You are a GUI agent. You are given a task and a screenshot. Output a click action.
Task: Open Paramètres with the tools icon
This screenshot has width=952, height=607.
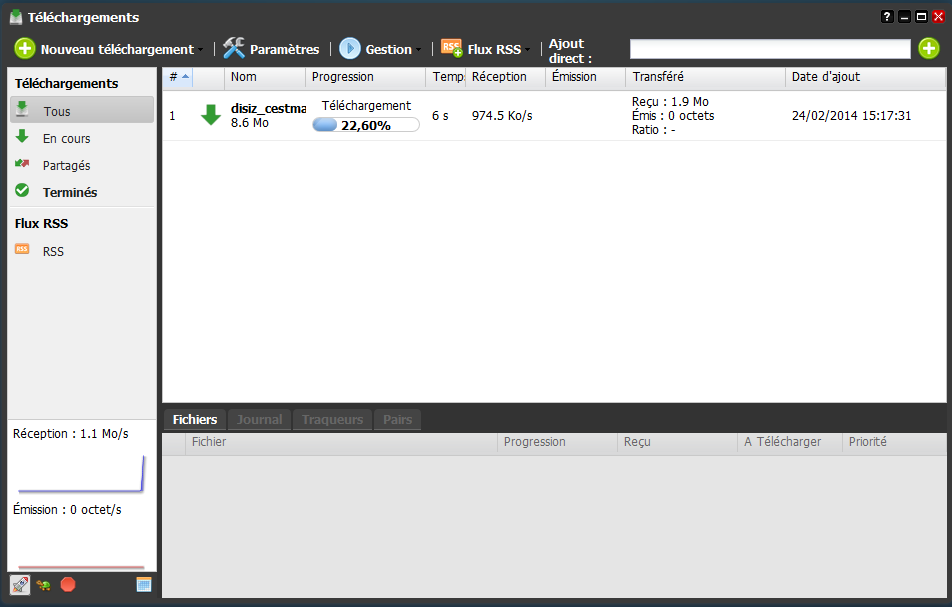coord(271,49)
